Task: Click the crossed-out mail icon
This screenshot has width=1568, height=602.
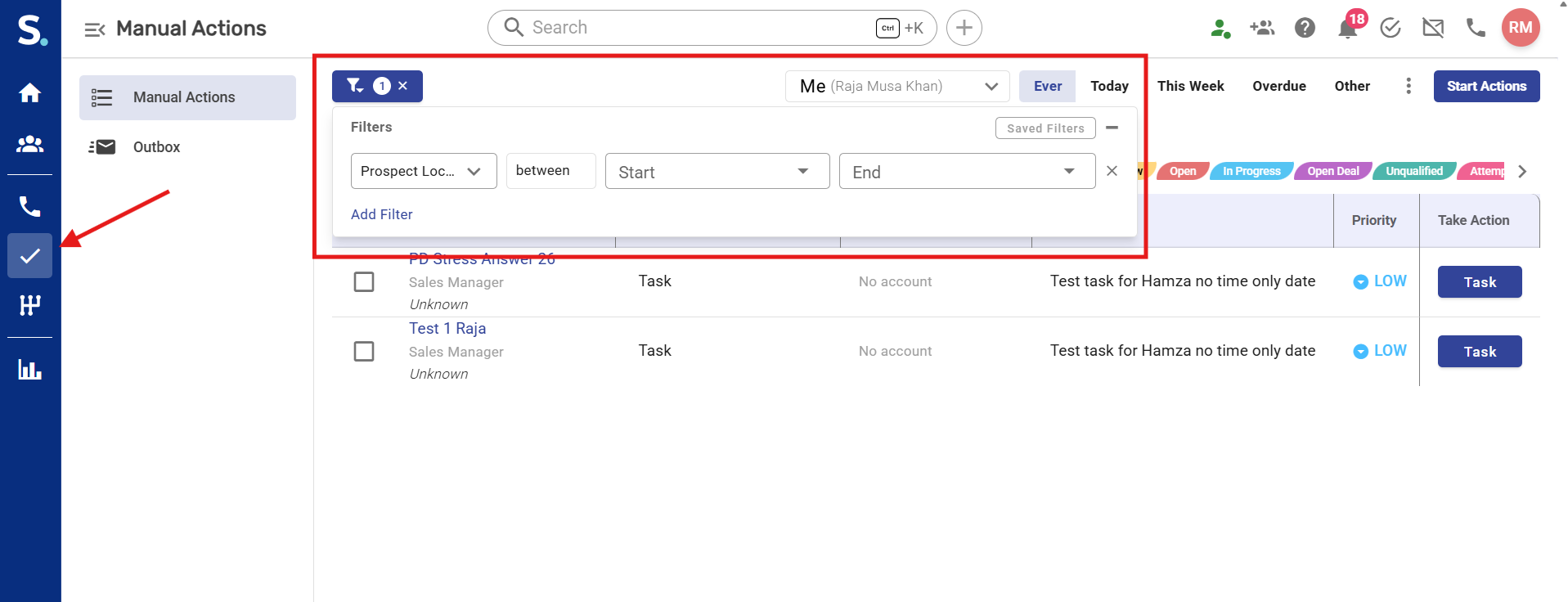Action: (x=1433, y=29)
